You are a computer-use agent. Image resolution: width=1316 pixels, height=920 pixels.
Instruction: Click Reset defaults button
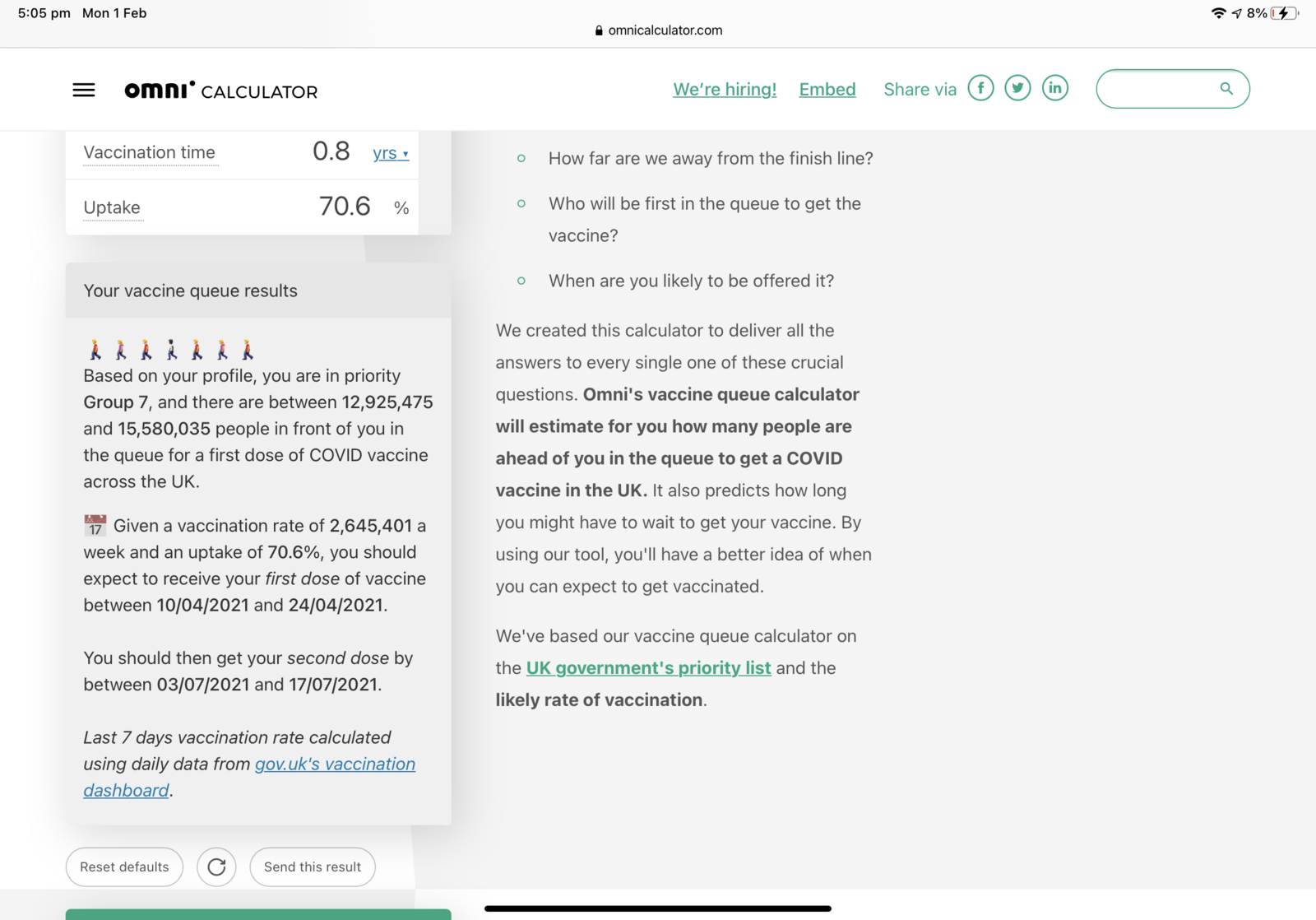pos(124,867)
